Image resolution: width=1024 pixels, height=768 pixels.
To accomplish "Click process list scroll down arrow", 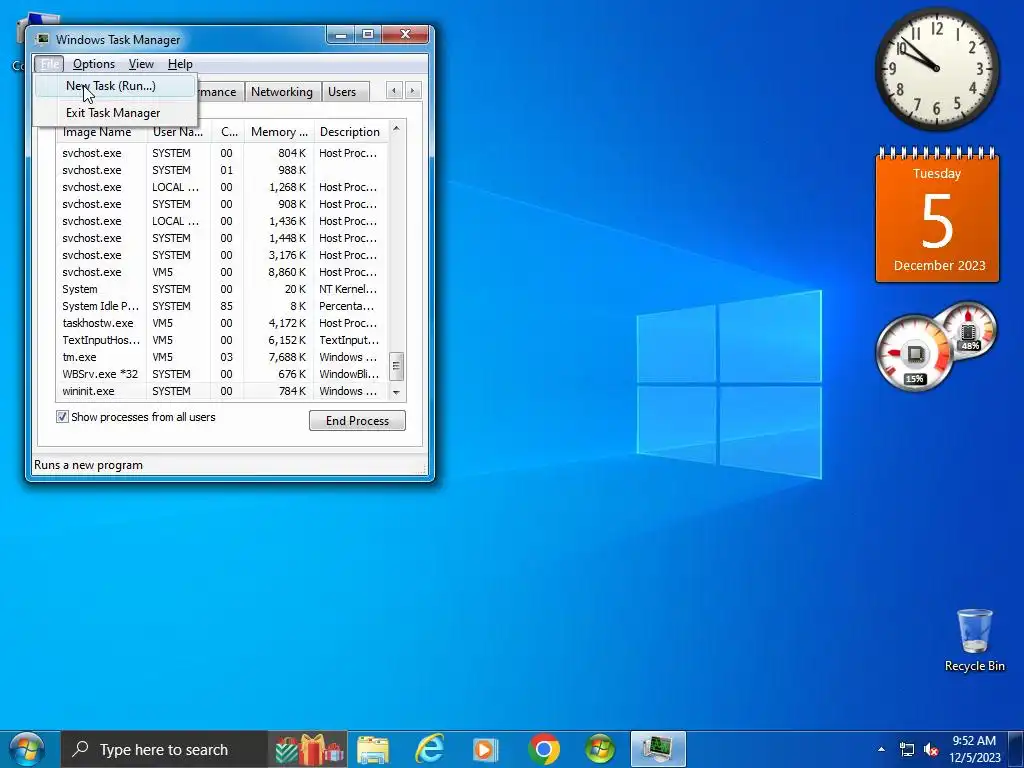I will tap(396, 392).
